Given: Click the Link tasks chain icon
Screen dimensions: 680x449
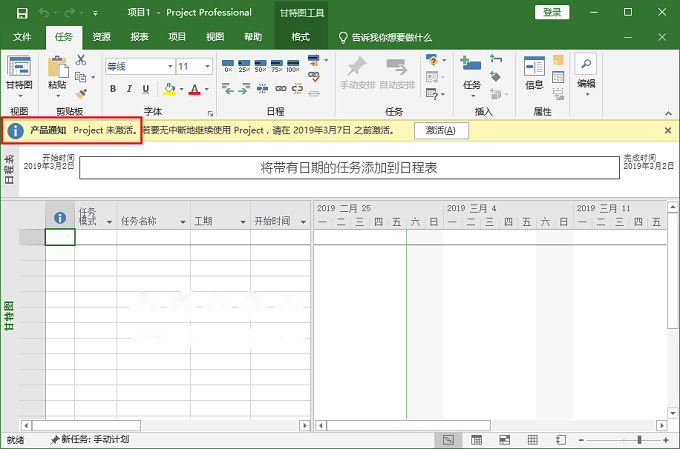Looking at the screenshot, I should 281,88.
